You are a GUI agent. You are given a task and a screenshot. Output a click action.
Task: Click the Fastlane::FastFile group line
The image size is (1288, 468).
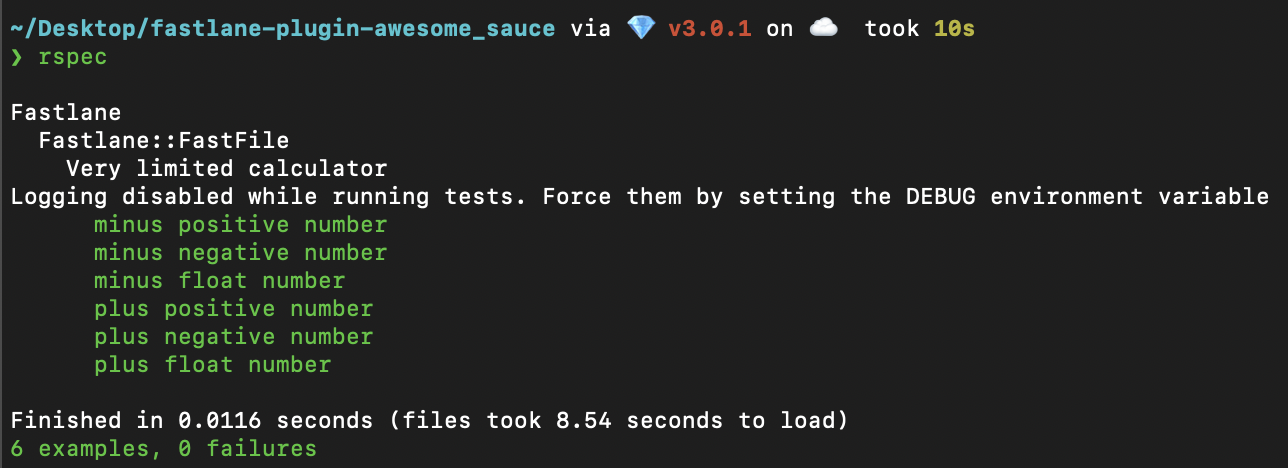pyautogui.click(x=164, y=141)
